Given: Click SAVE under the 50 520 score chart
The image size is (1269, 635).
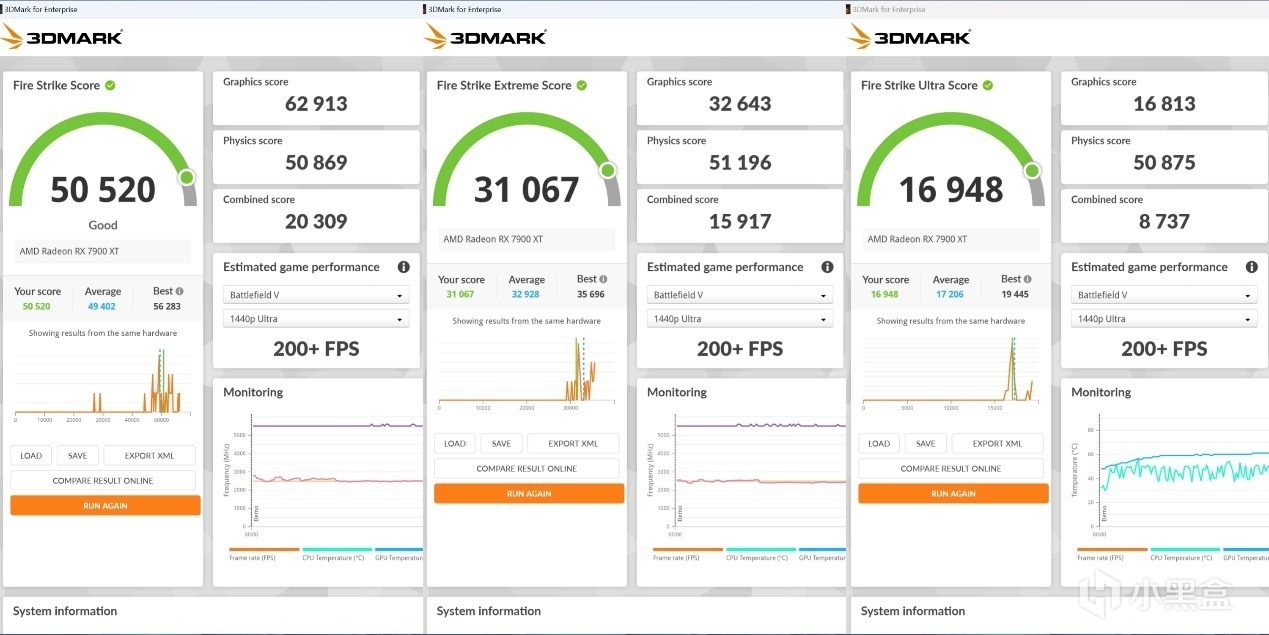Looking at the screenshot, I should point(77,455).
